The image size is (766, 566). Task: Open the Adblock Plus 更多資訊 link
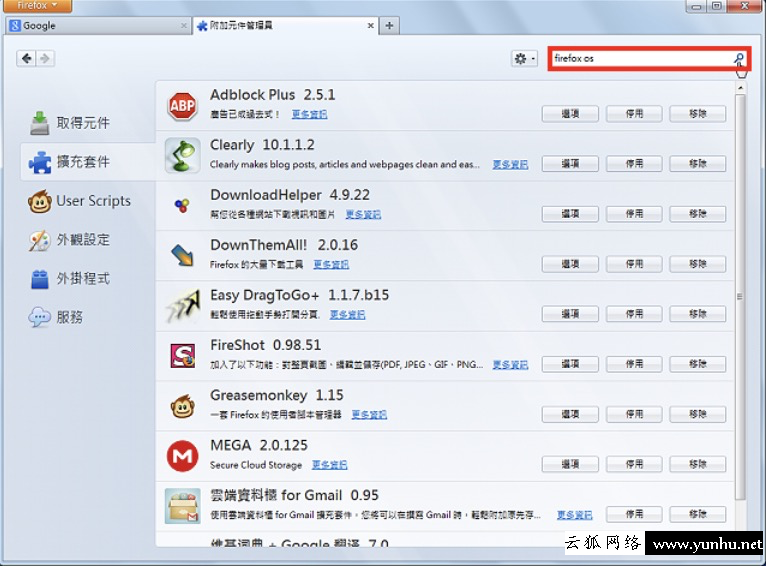click(309, 114)
